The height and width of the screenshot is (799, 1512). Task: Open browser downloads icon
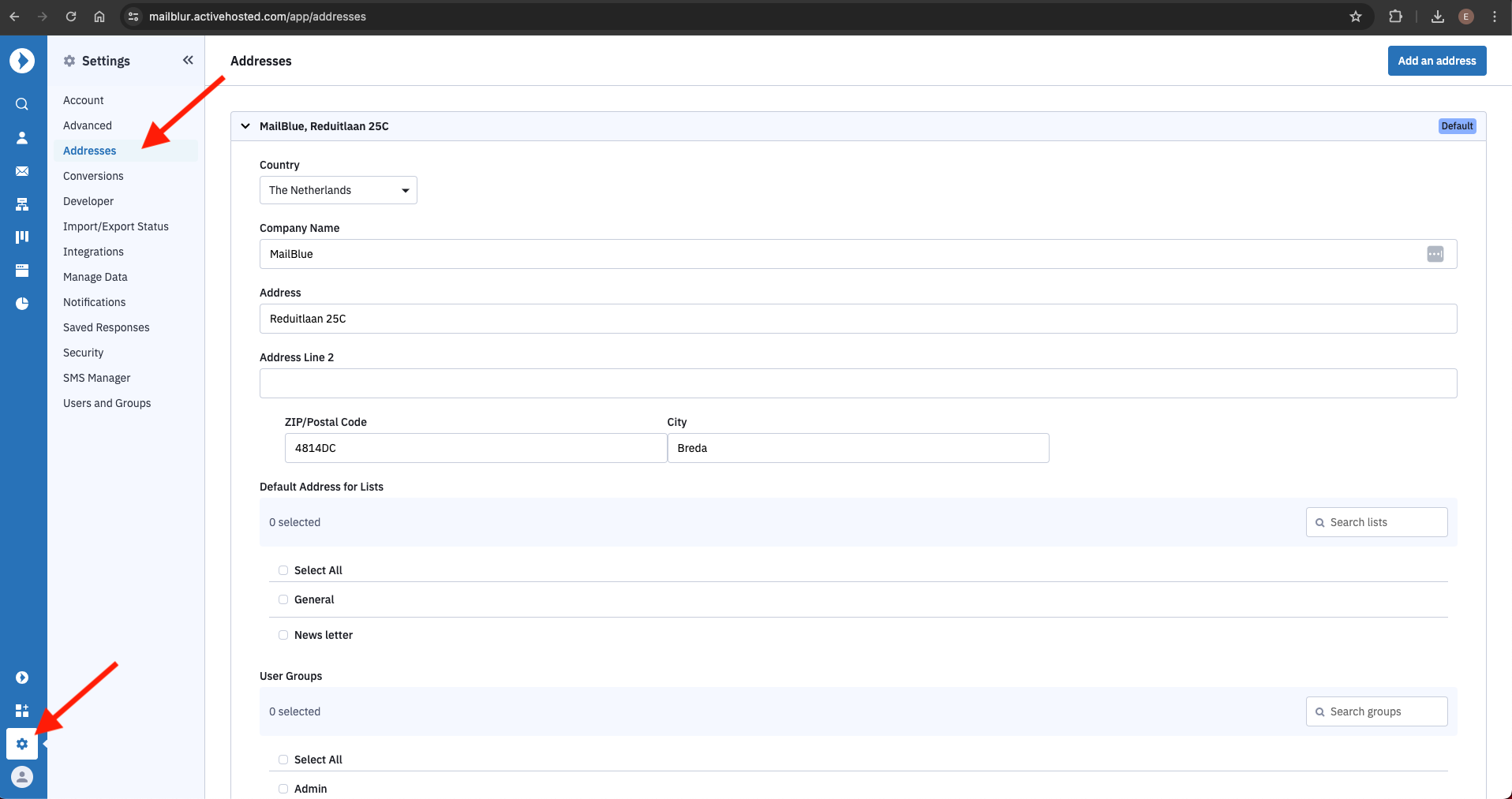1438,17
